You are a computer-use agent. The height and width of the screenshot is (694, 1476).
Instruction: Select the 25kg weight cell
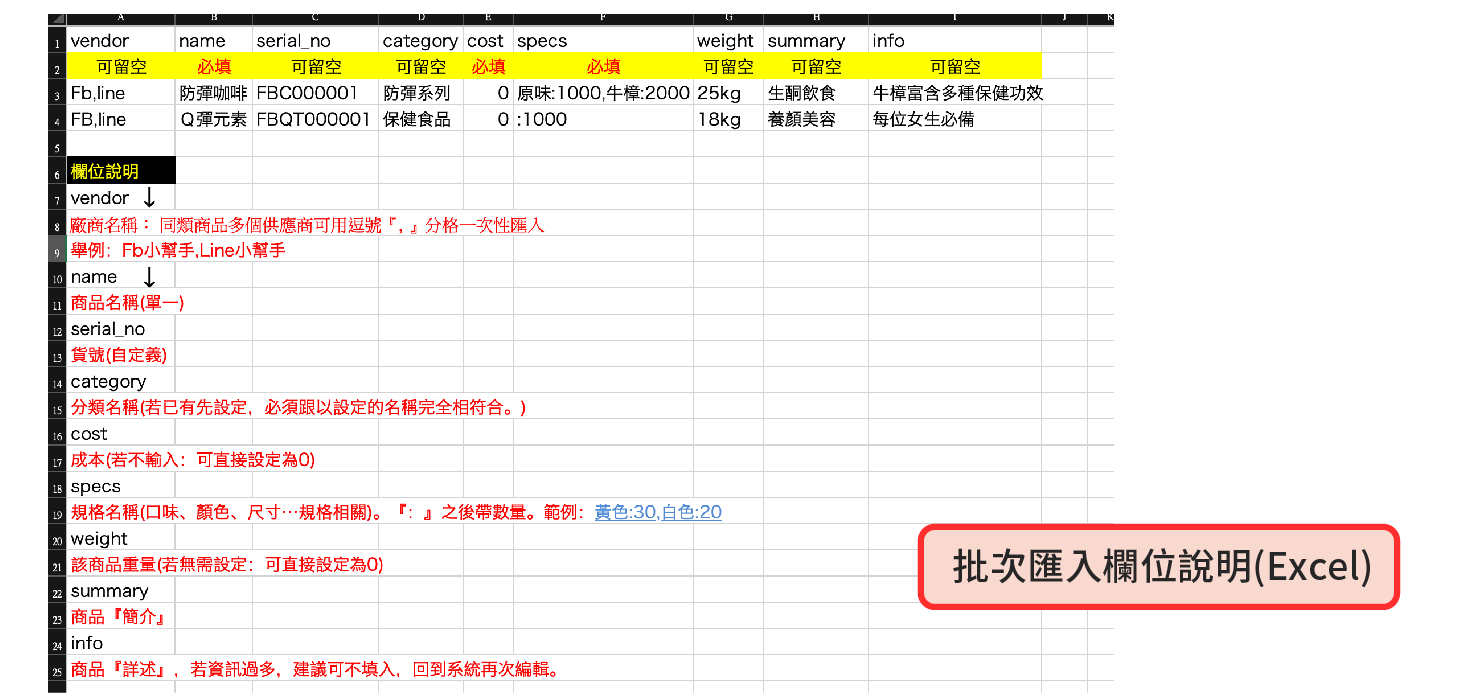point(728,93)
